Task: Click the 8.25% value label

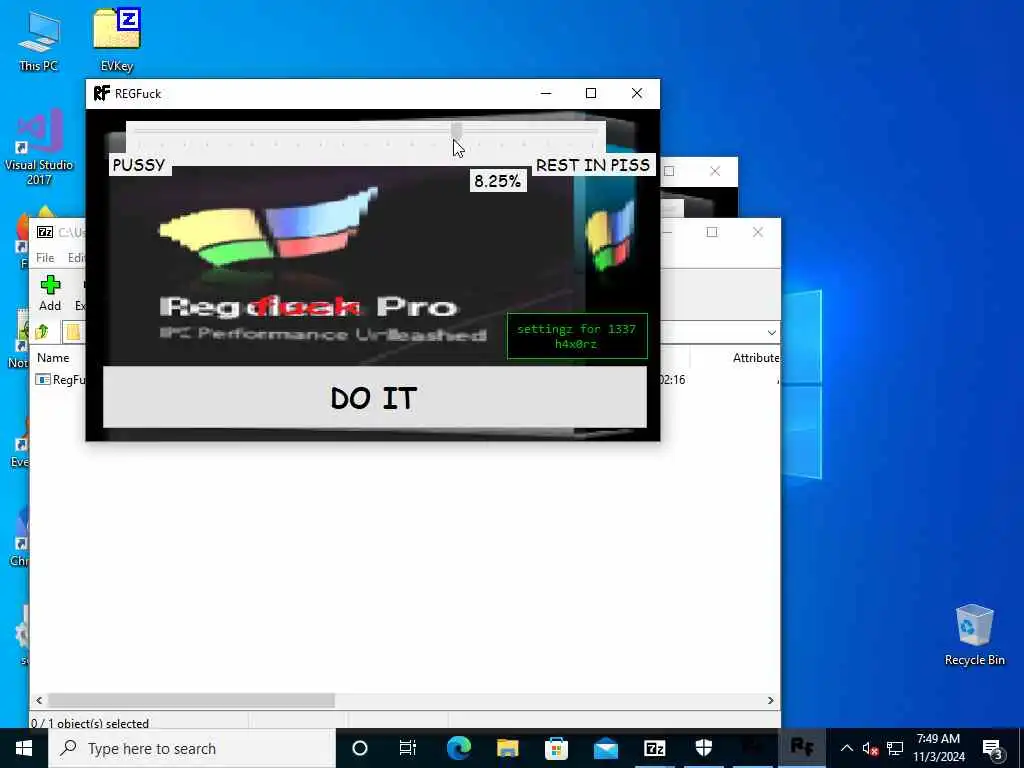Action: click(x=498, y=181)
